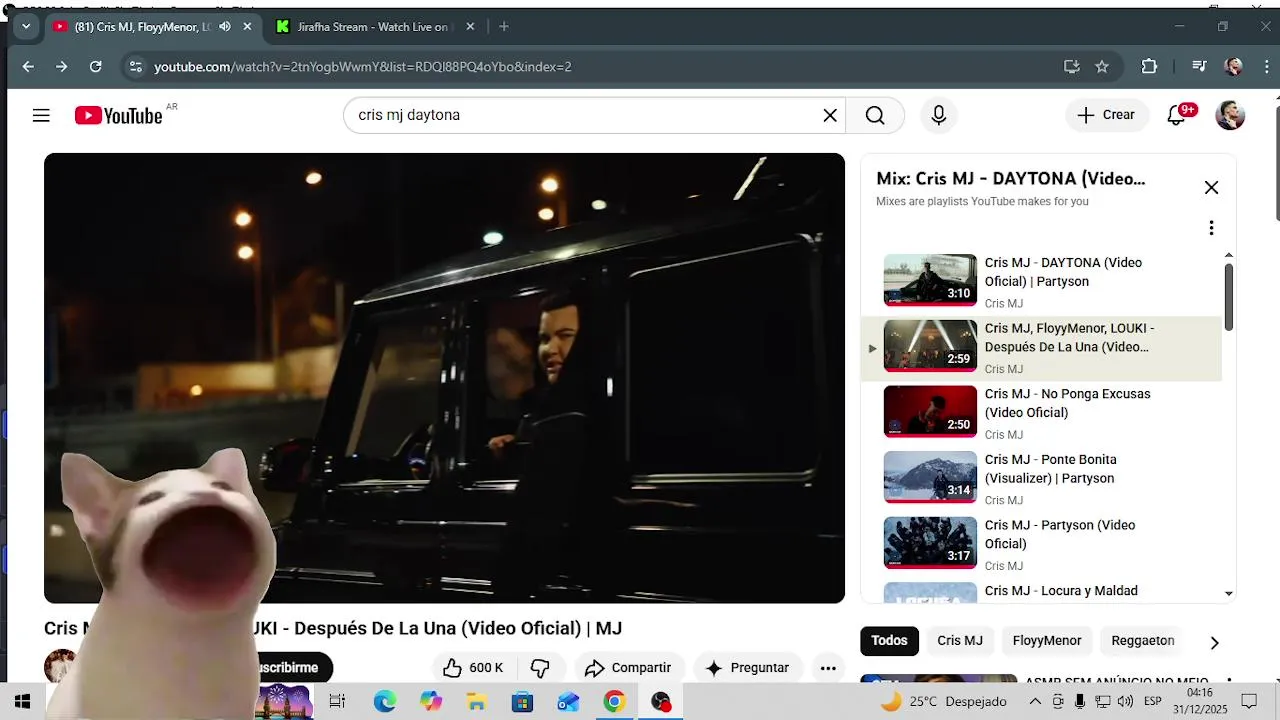This screenshot has width=1280, height=720.
Task: Reload the YouTube page
Action: pos(96,67)
